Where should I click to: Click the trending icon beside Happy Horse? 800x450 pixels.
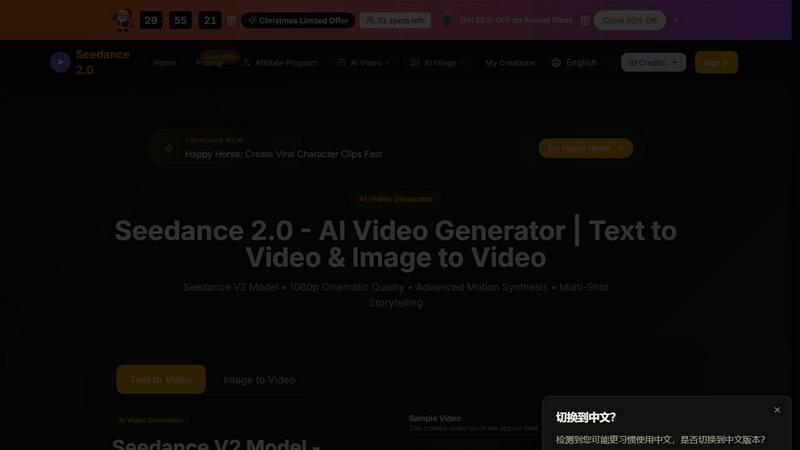168,148
